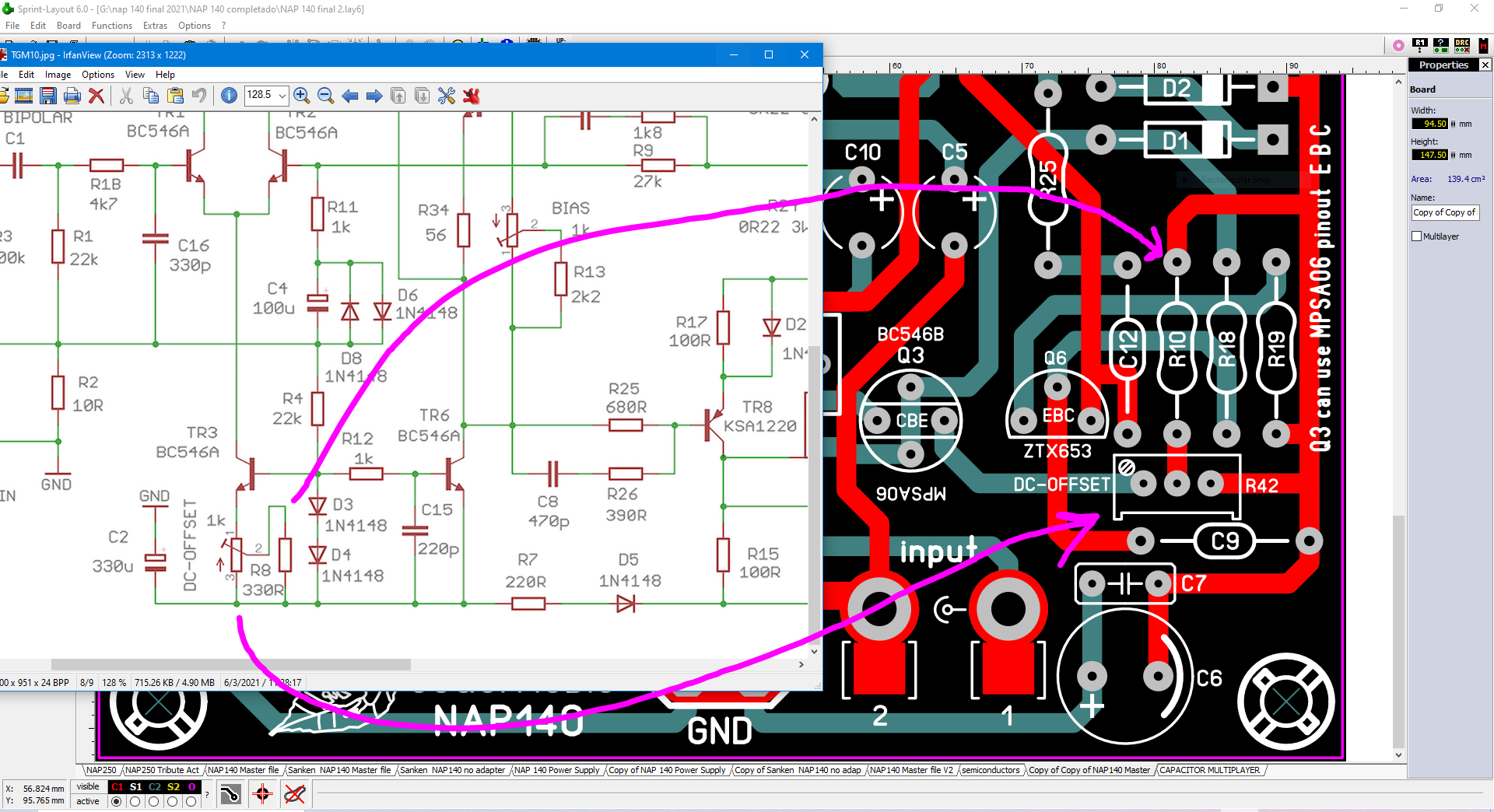Switch to NAP250 Tribute Act board tab

click(x=162, y=770)
